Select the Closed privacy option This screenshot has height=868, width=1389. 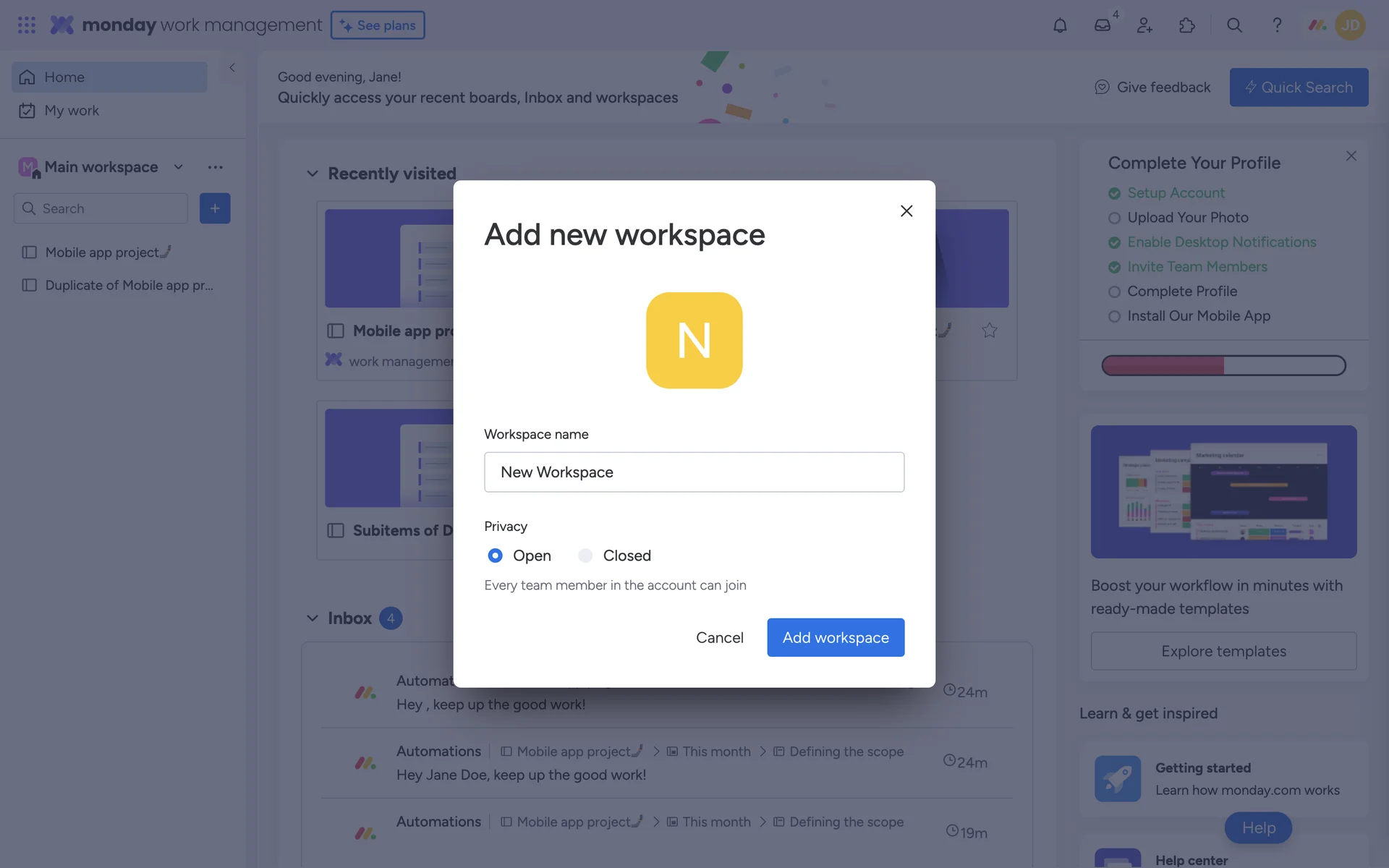tap(586, 556)
